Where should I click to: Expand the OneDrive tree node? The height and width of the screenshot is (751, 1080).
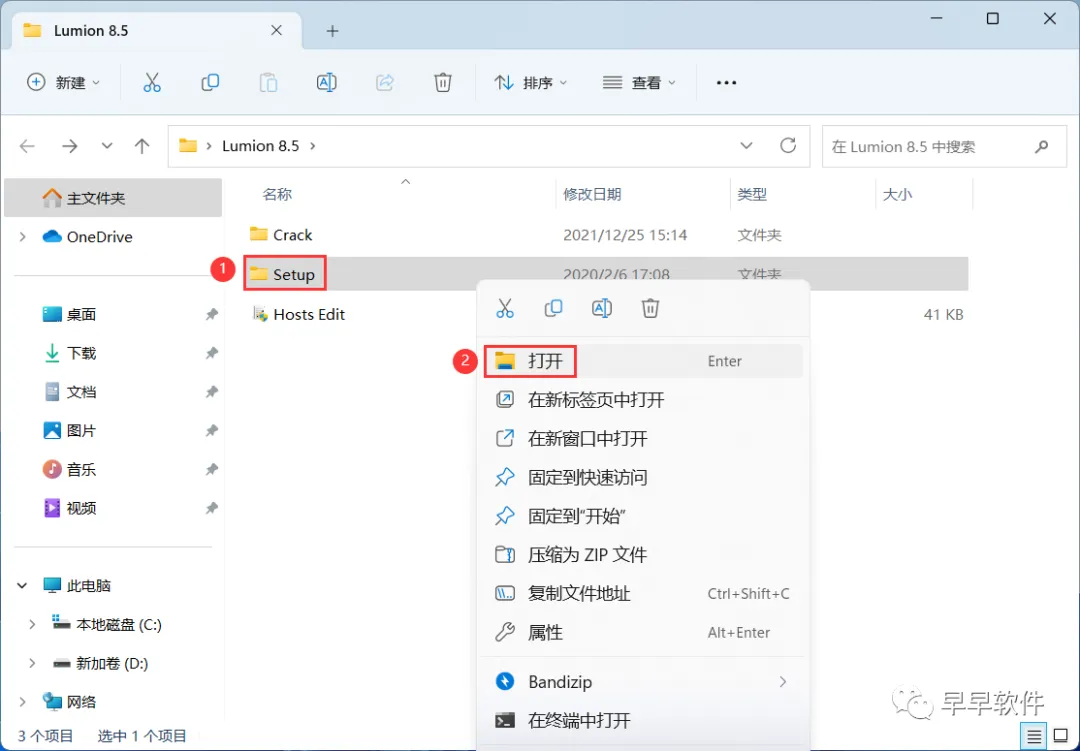pyautogui.click(x=23, y=237)
